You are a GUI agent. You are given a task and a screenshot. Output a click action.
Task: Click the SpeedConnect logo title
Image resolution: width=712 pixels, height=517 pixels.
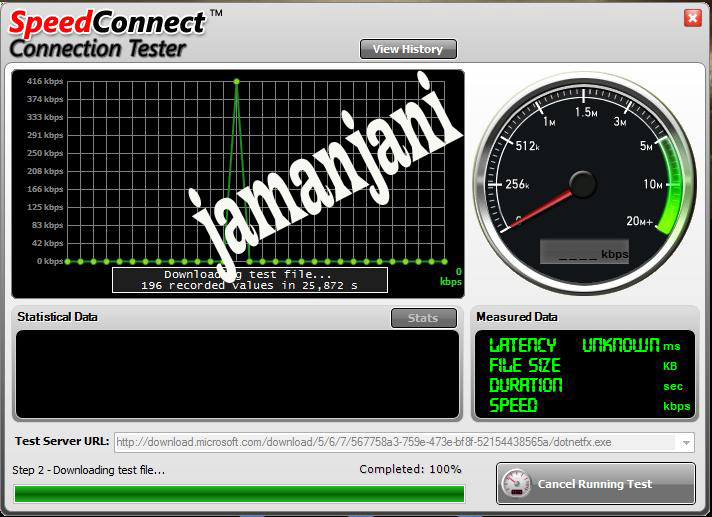tap(108, 23)
